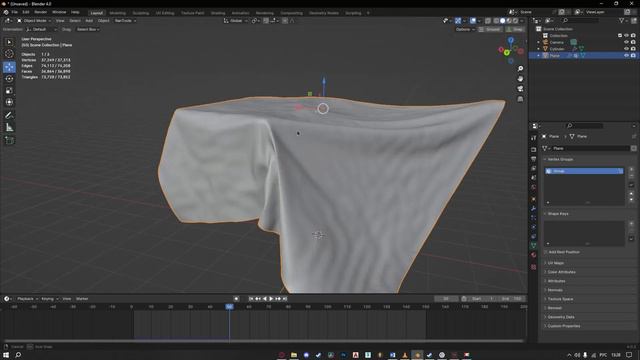The width and height of the screenshot is (640, 360).
Task: Click the viewport zoom magnifier icon
Action: 520,69
